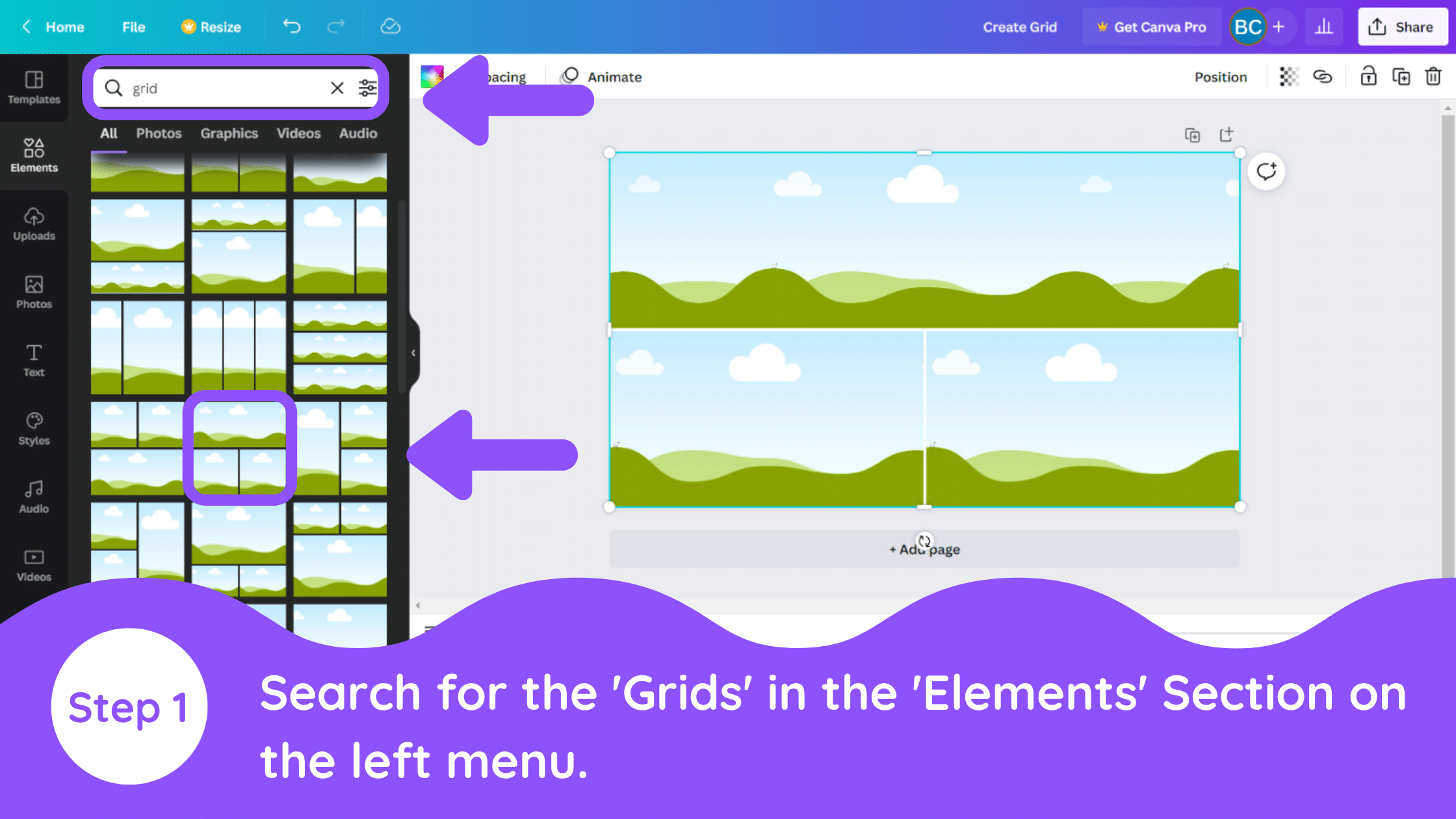Click the Videos panel icon
The width and height of the screenshot is (1456, 819).
(x=33, y=563)
